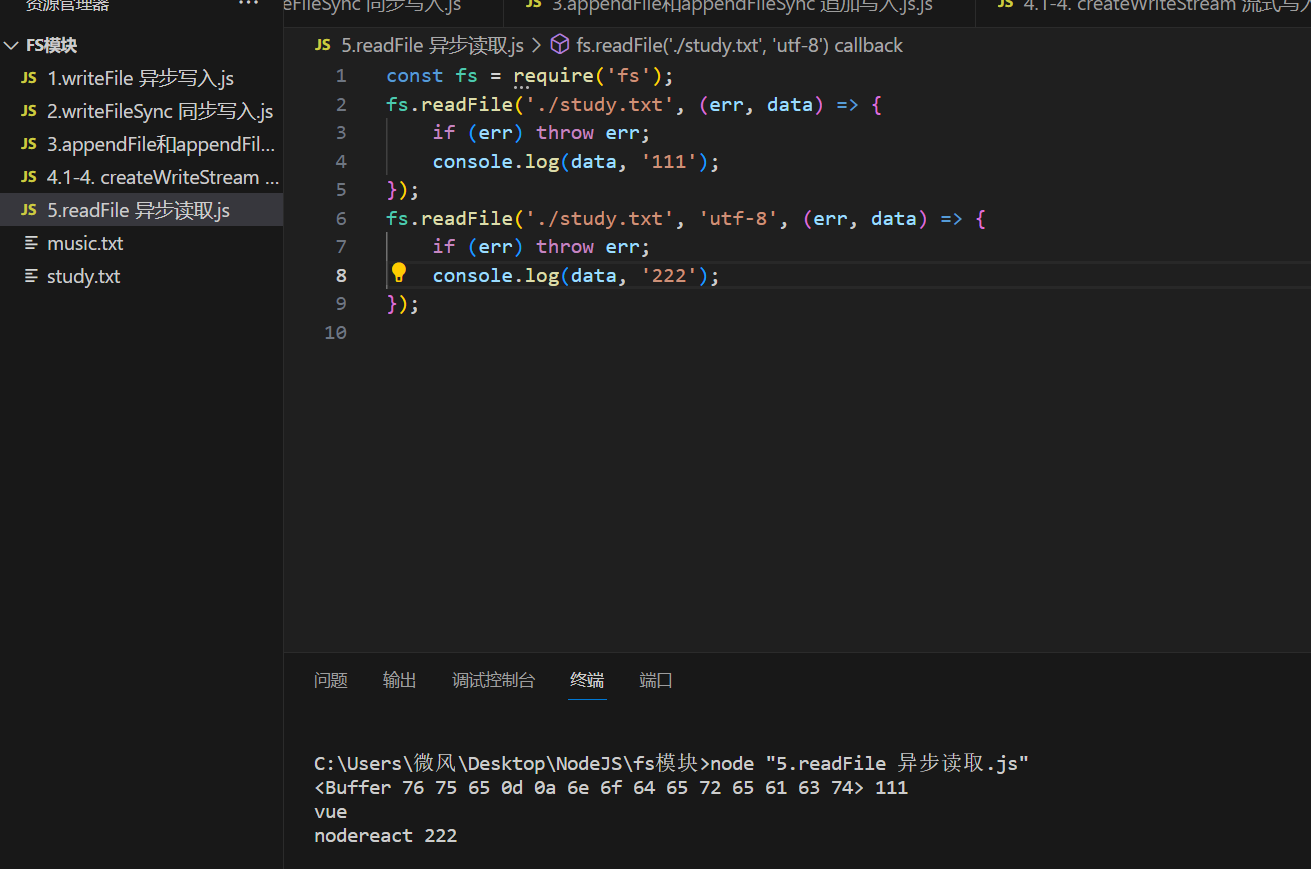Switch to the 3.appendFile和appendFileSync editor tab

click(x=741, y=6)
